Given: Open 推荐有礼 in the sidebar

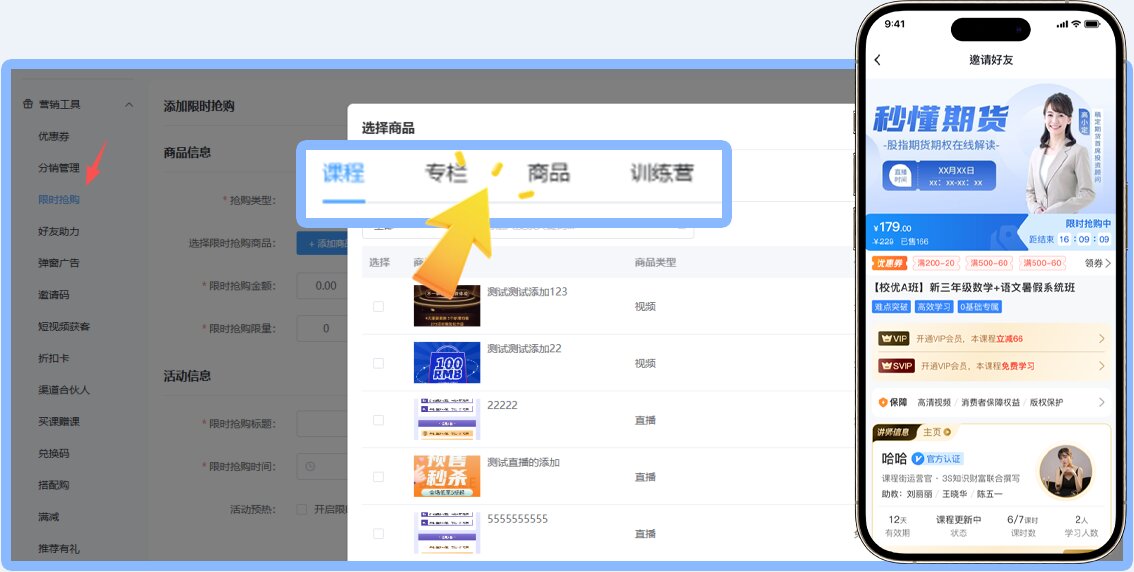Looking at the screenshot, I should [59, 549].
